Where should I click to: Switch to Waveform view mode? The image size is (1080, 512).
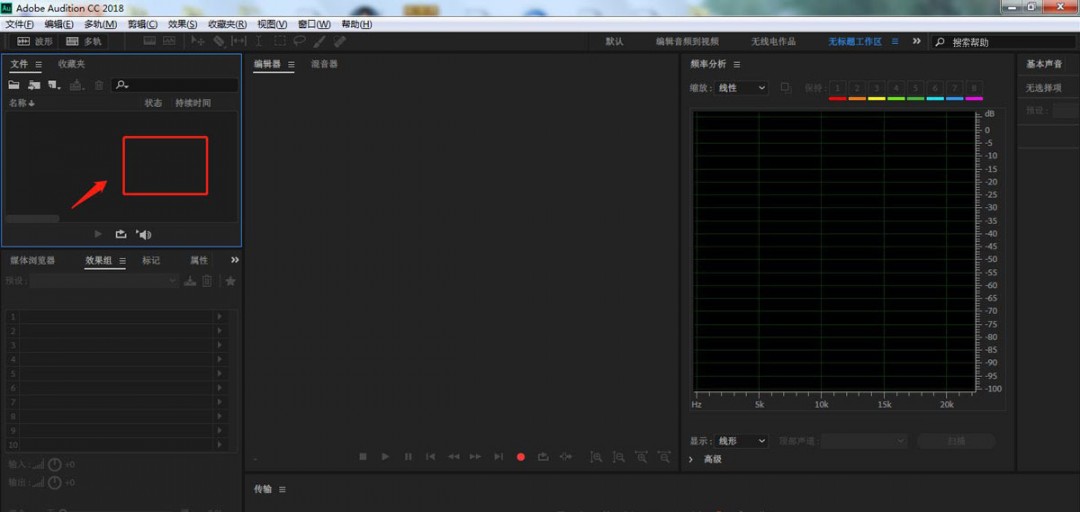[35, 42]
